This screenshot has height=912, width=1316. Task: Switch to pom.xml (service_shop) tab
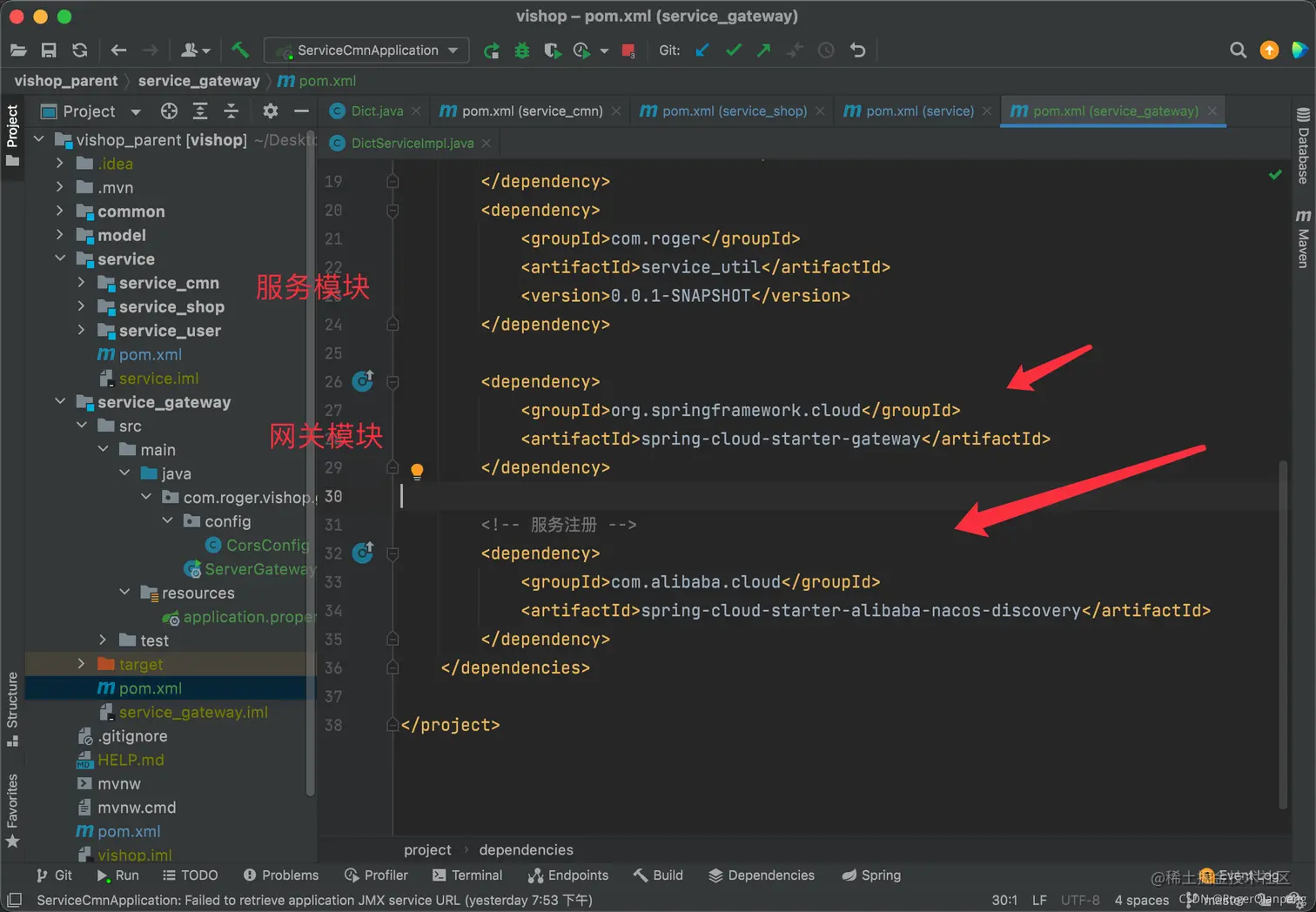(x=735, y=111)
